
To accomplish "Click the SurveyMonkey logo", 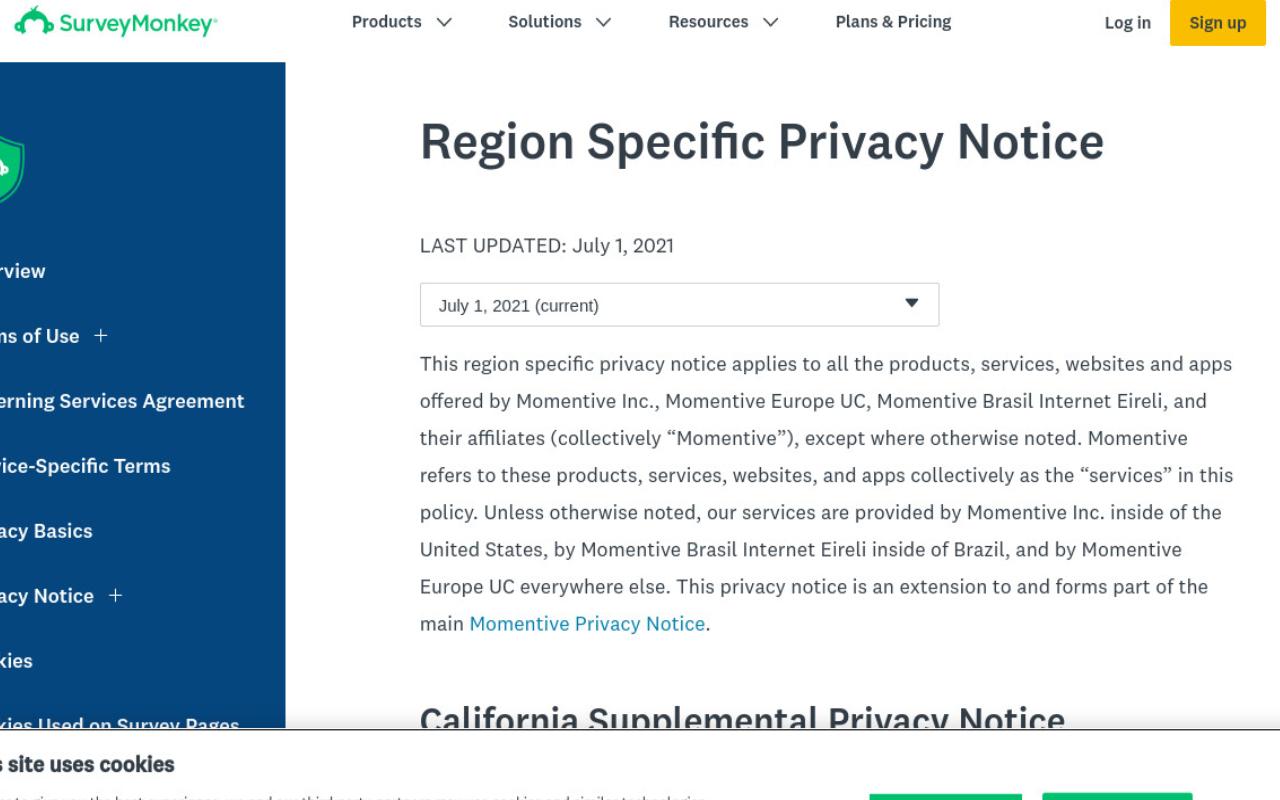I will (115, 22).
